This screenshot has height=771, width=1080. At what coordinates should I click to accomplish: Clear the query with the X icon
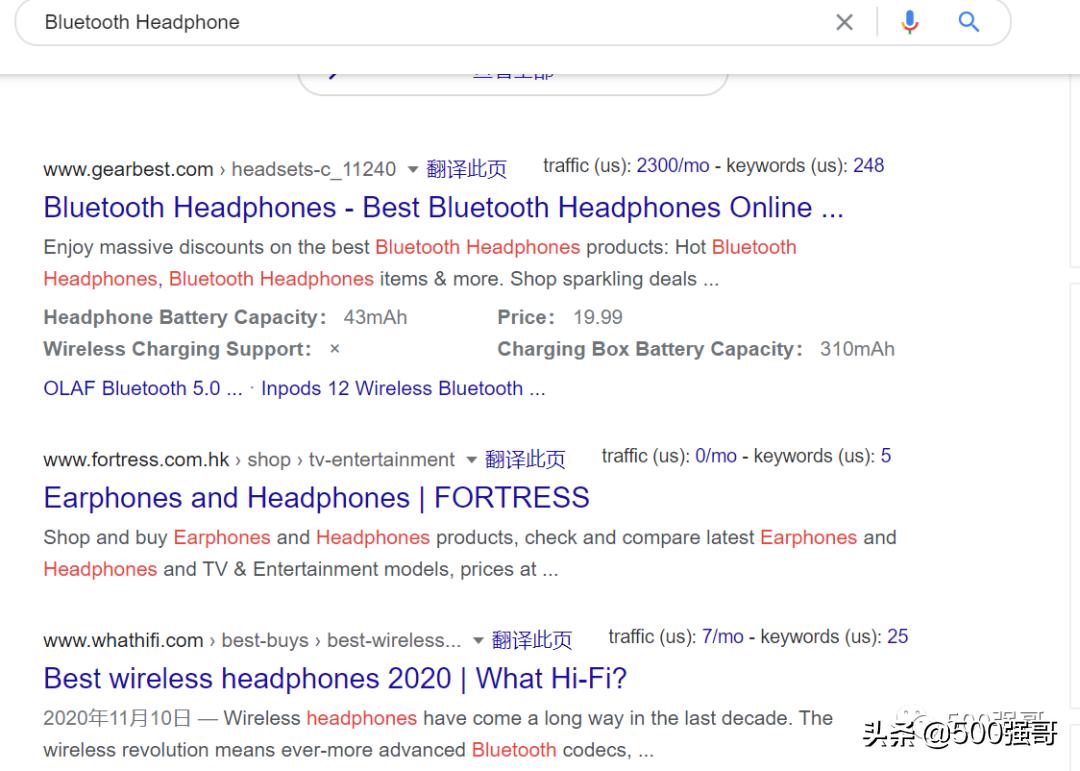tap(844, 21)
